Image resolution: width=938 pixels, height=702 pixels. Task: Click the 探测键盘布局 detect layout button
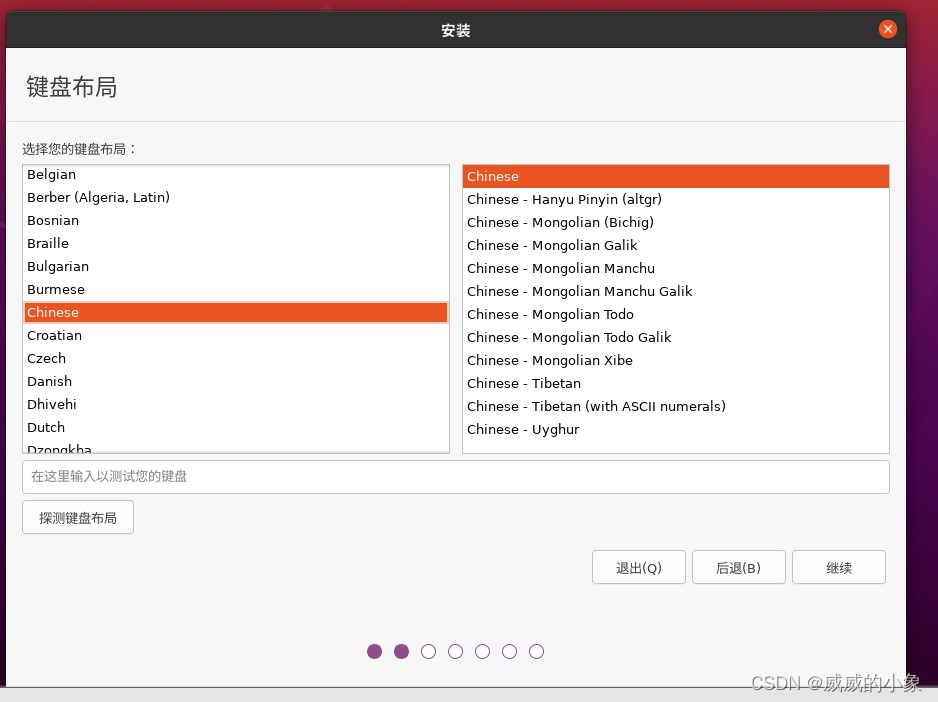pos(78,518)
